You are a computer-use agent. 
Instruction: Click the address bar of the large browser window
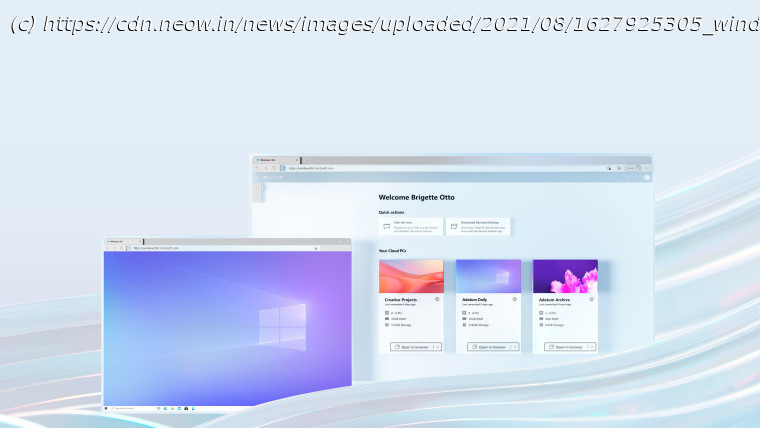tap(443, 168)
